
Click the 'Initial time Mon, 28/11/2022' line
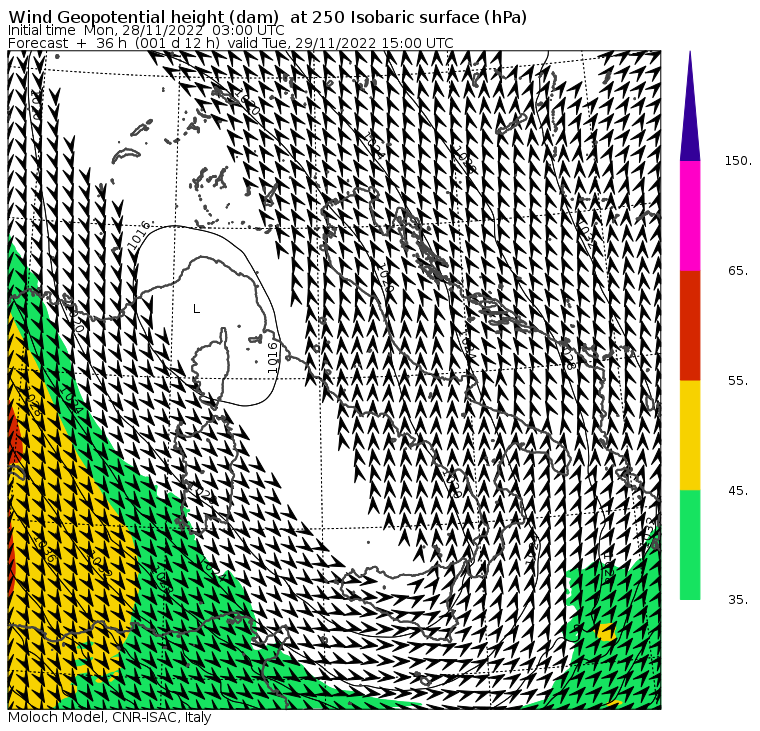146,31
